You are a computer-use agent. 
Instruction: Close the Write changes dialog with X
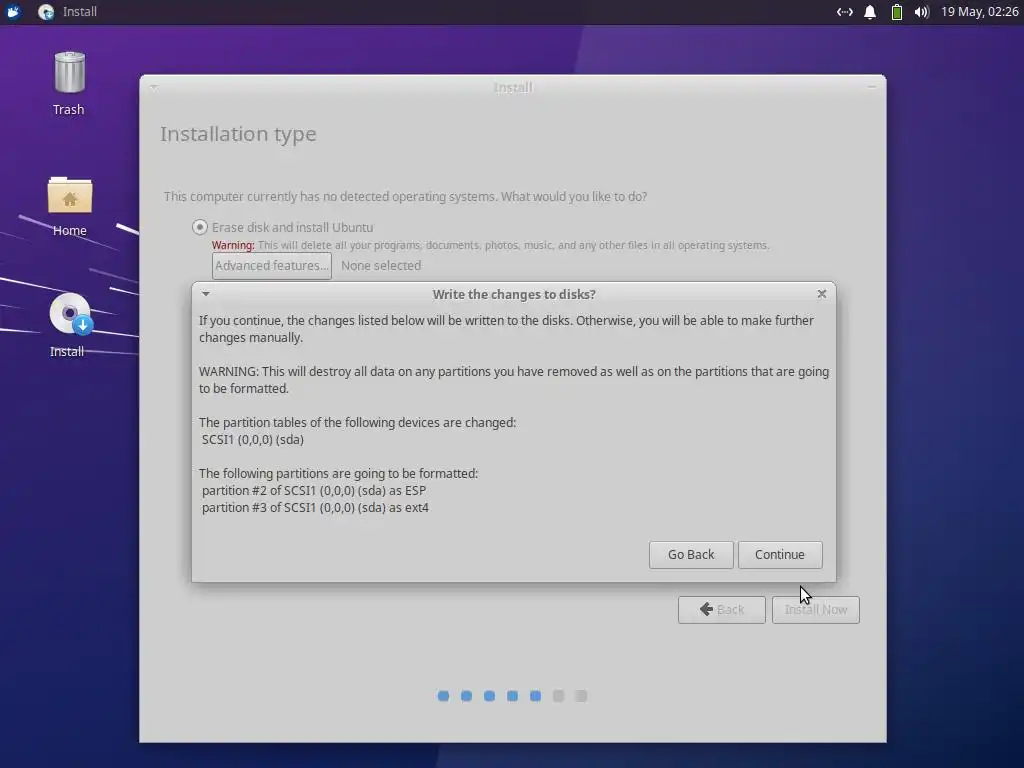822,294
